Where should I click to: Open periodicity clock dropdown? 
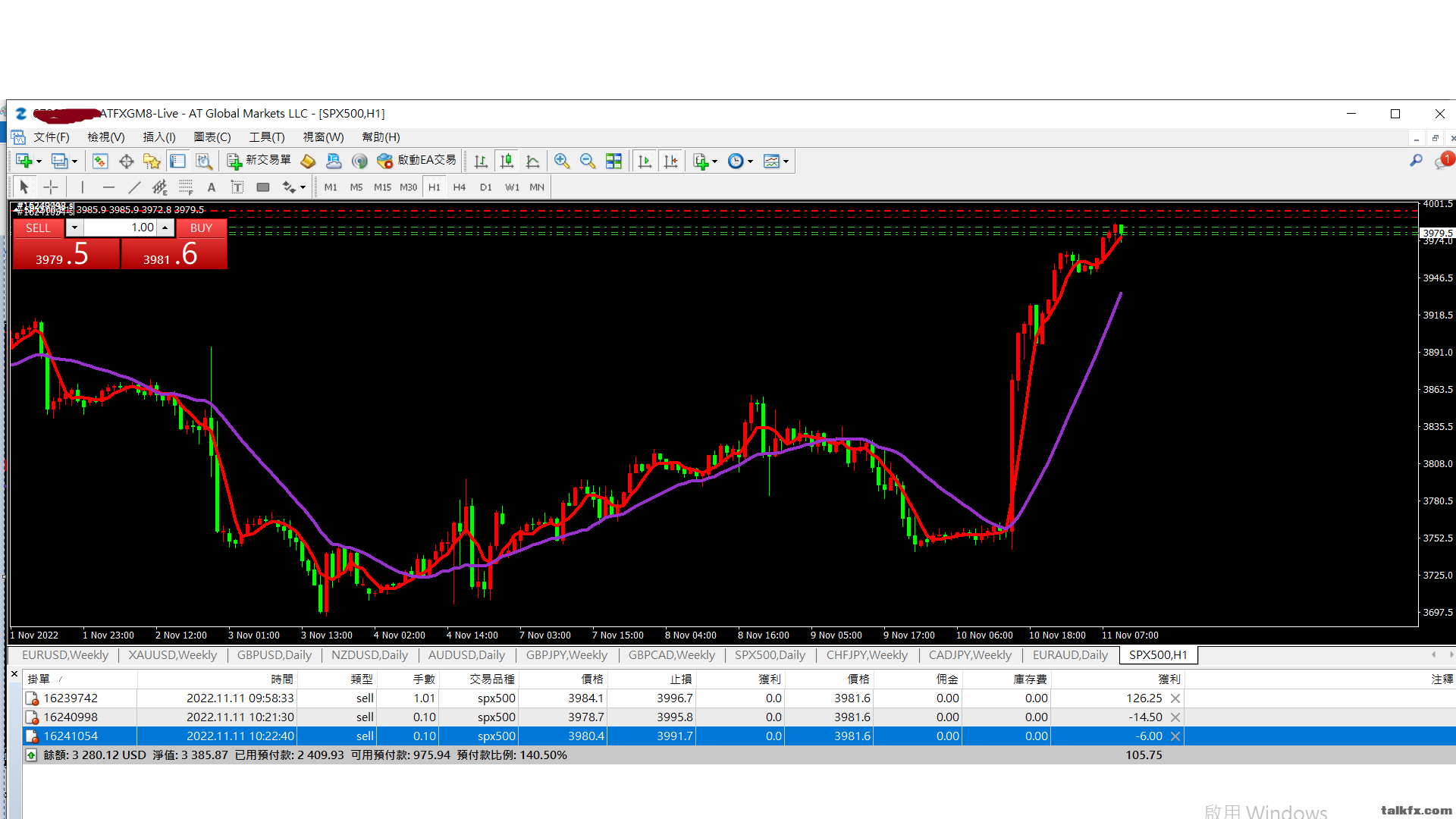pos(740,161)
